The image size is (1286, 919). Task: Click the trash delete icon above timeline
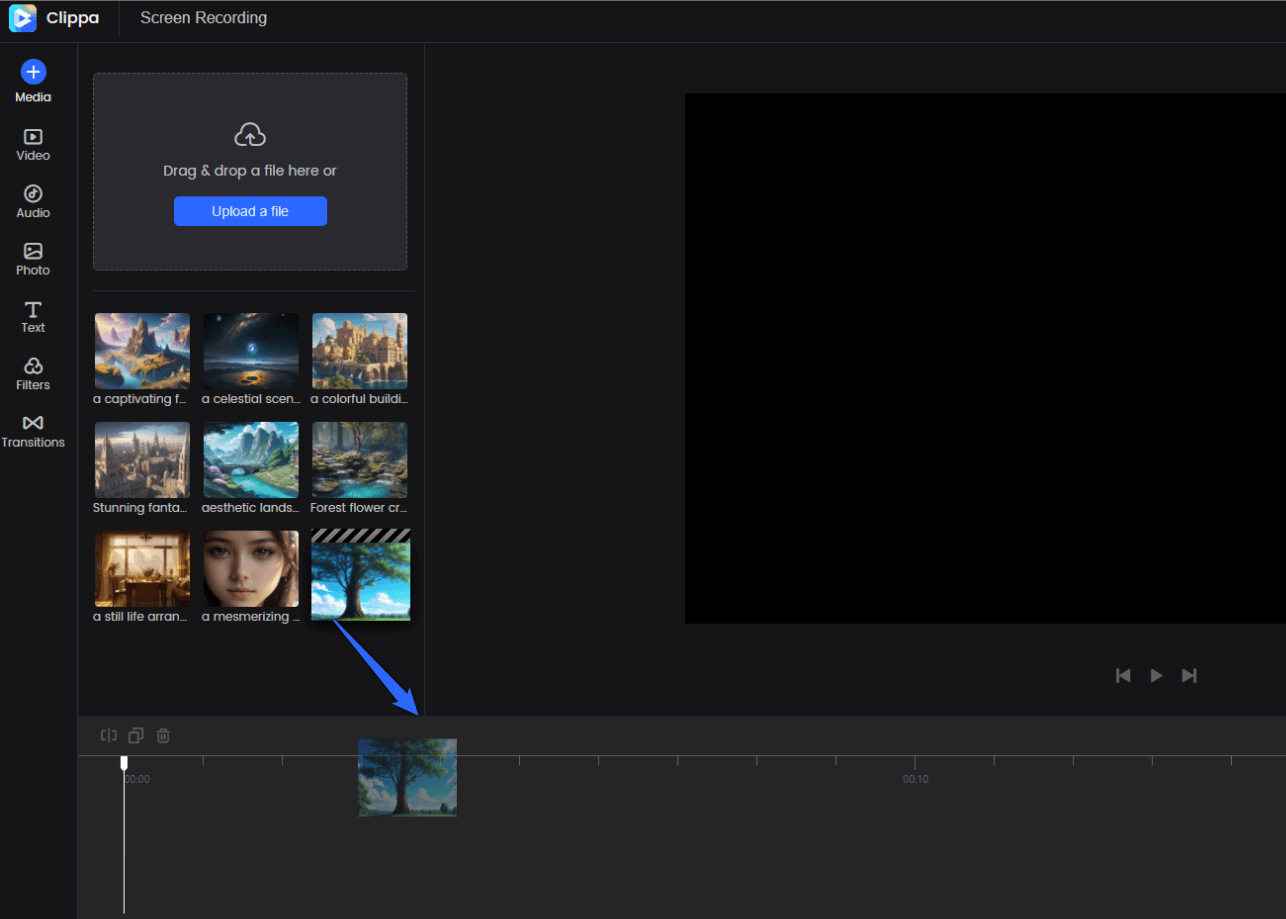coord(163,736)
